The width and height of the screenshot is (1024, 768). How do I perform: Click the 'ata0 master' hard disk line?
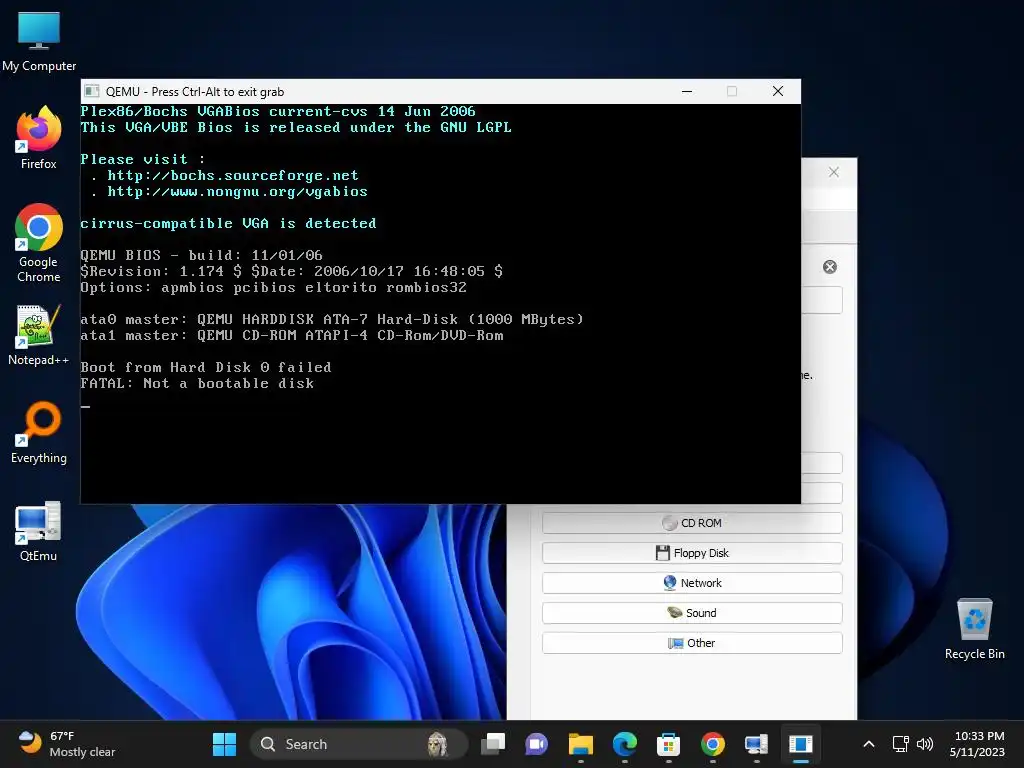click(332, 319)
